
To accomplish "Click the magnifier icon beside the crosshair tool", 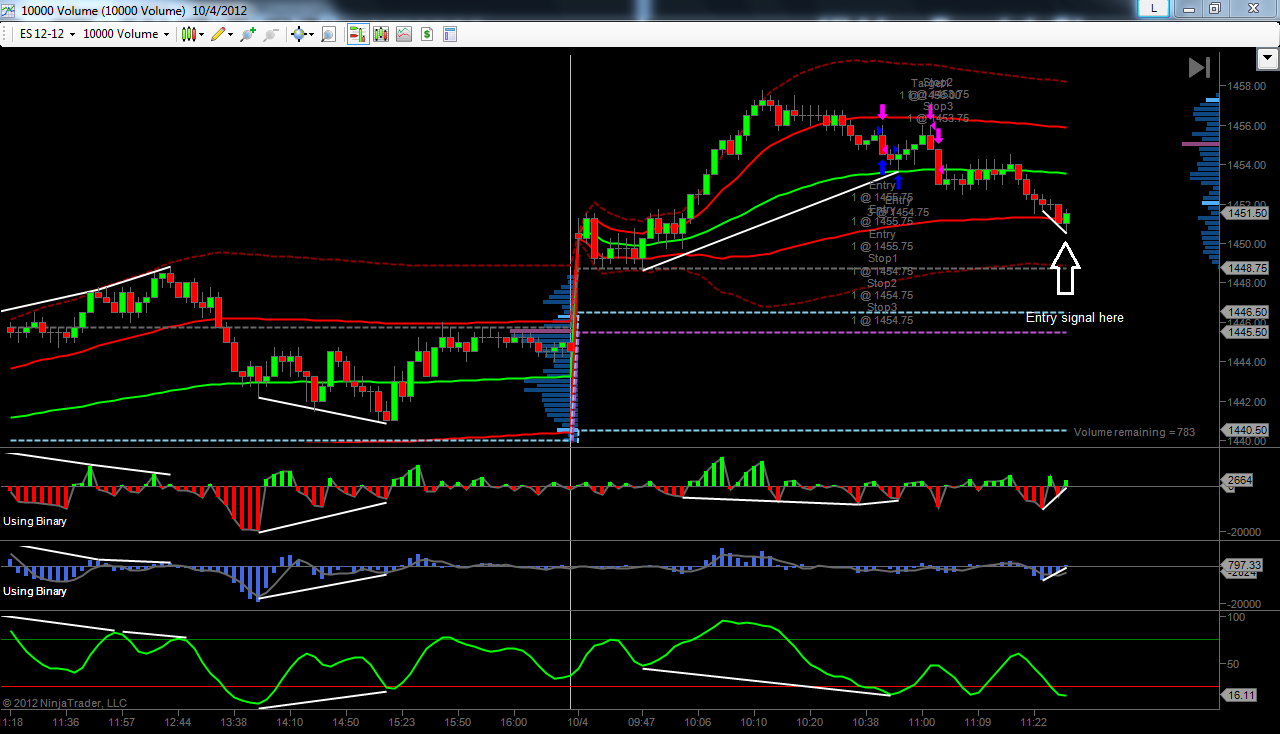I will (x=327, y=34).
